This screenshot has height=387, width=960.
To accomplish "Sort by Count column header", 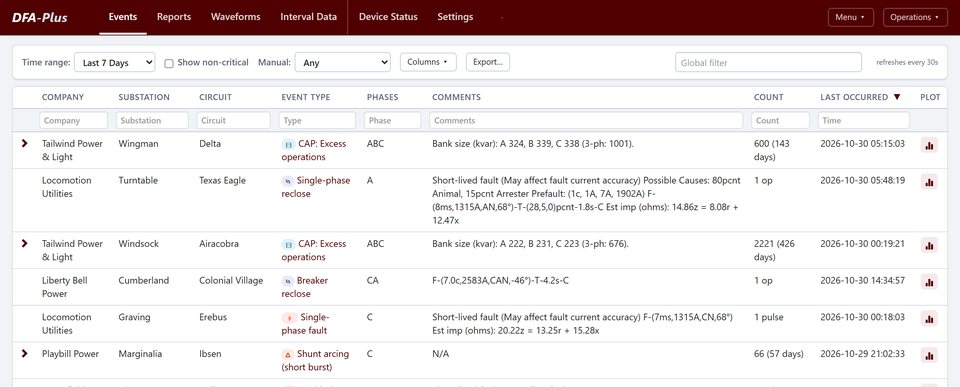I will 768,97.
